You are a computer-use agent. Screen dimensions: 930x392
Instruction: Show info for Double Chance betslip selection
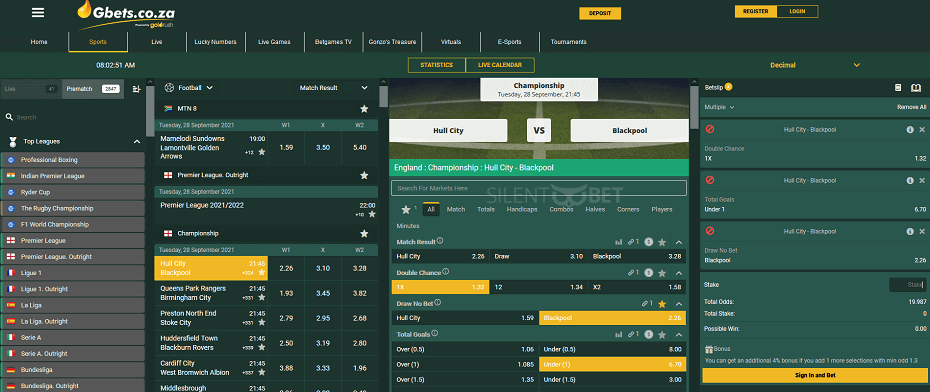910,129
